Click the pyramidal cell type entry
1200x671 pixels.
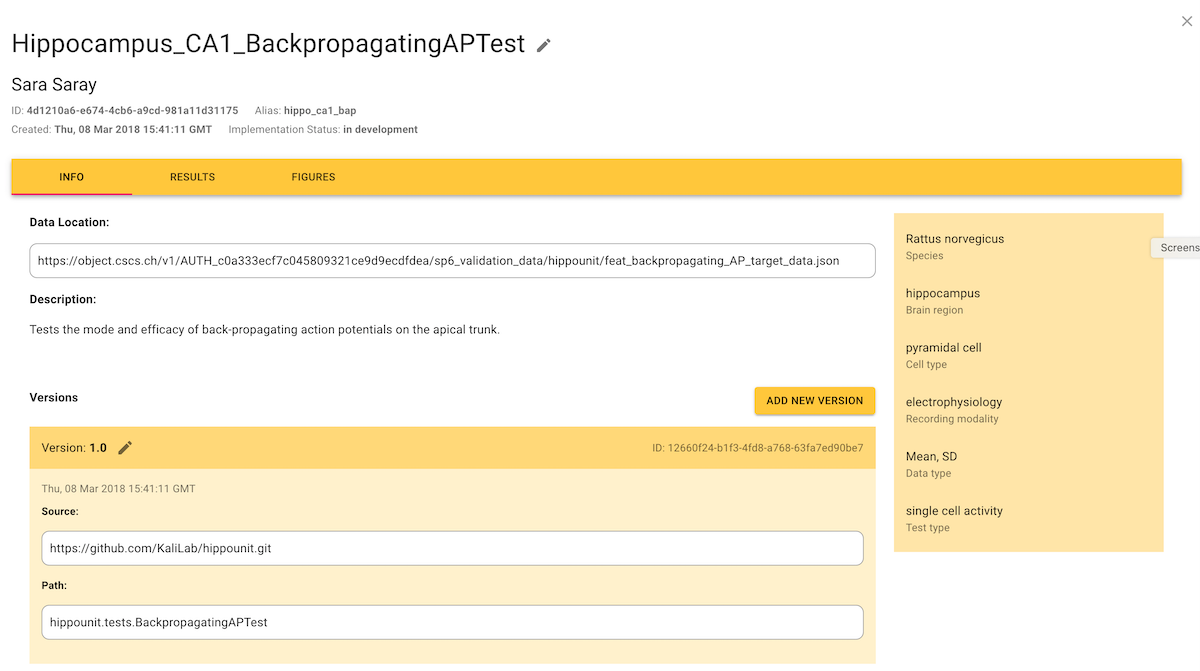pos(943,348)
